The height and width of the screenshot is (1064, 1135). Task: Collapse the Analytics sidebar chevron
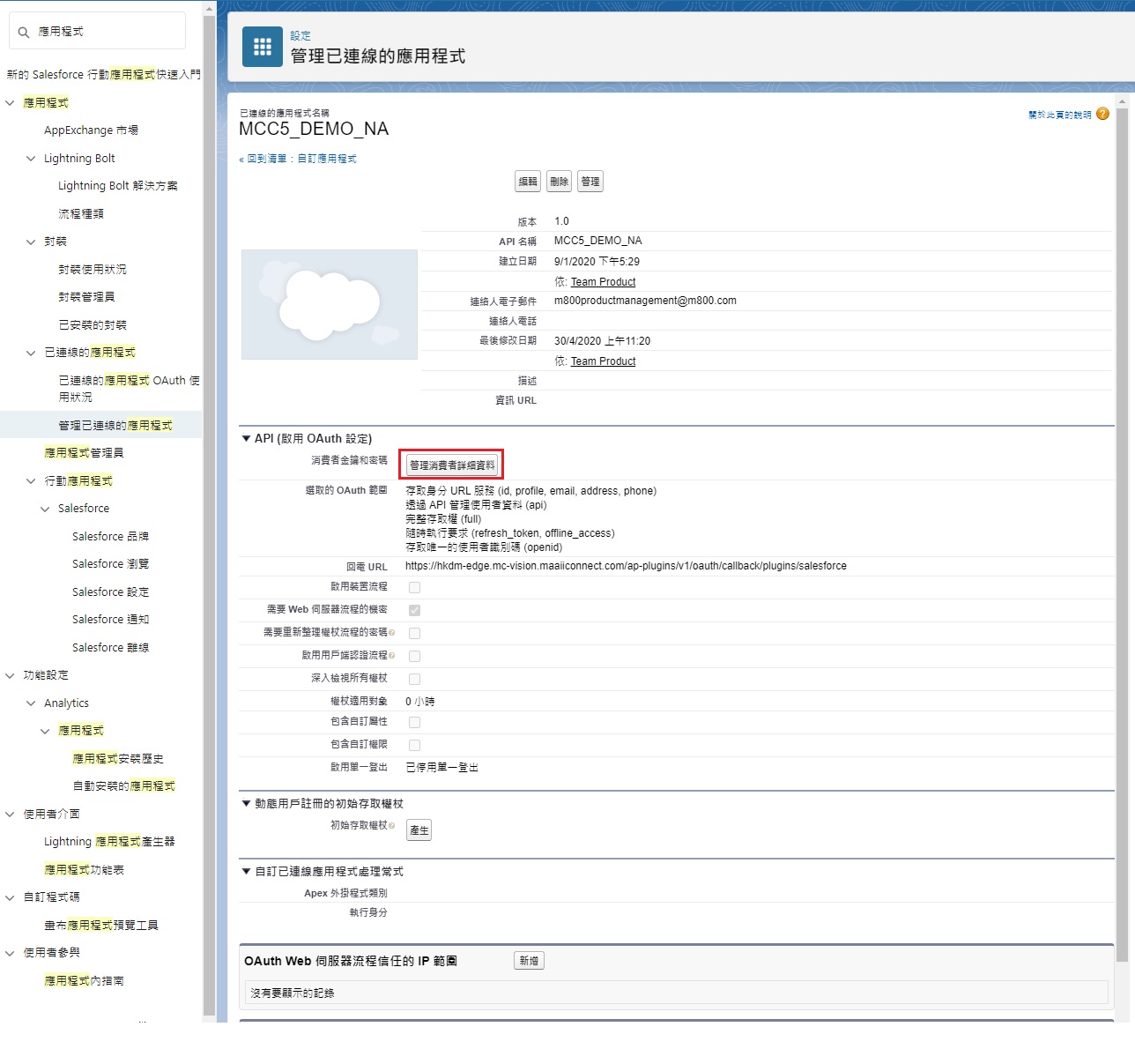click(x=31, y=703)
